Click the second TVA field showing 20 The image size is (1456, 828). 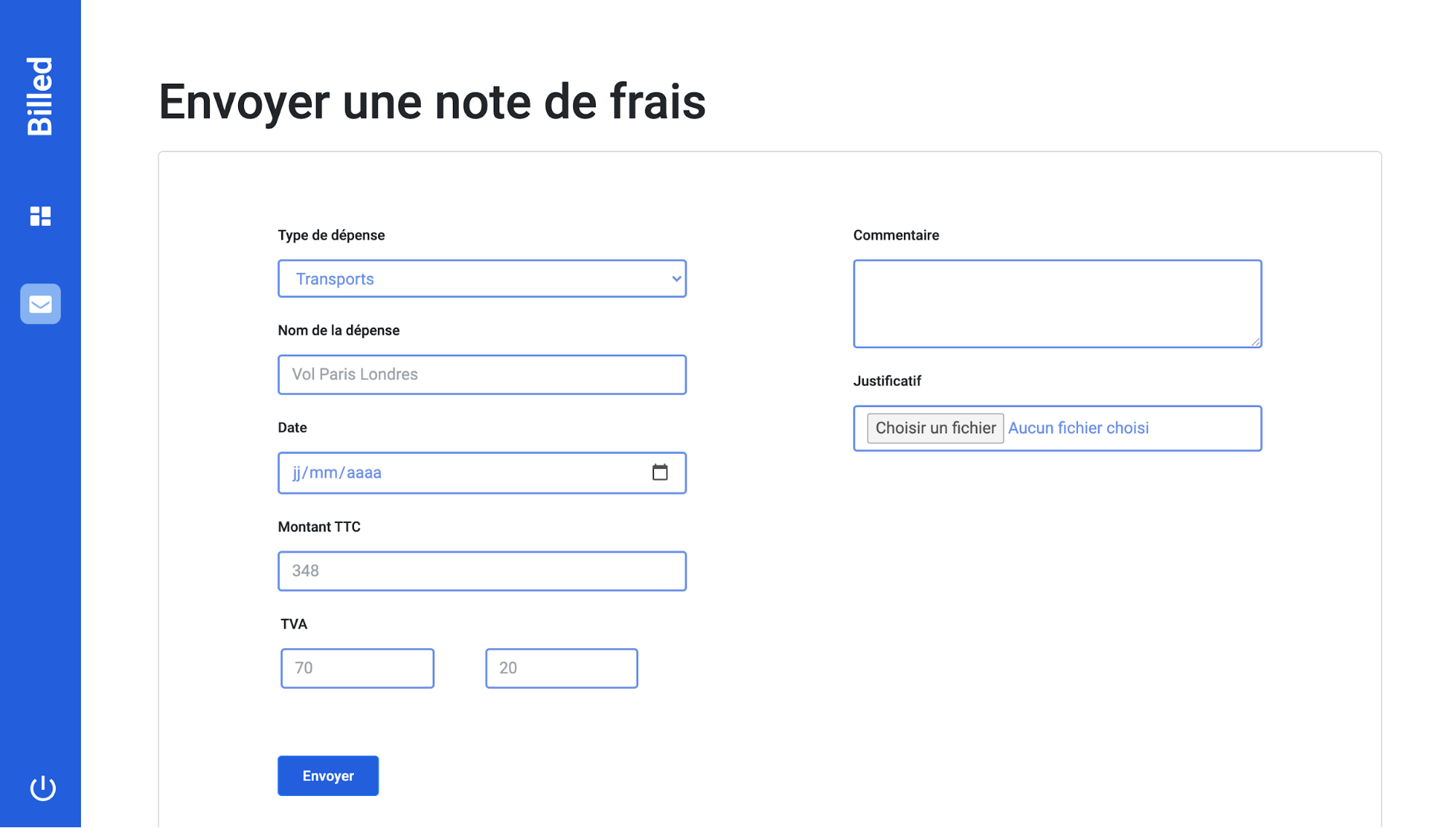coord(561,668)
